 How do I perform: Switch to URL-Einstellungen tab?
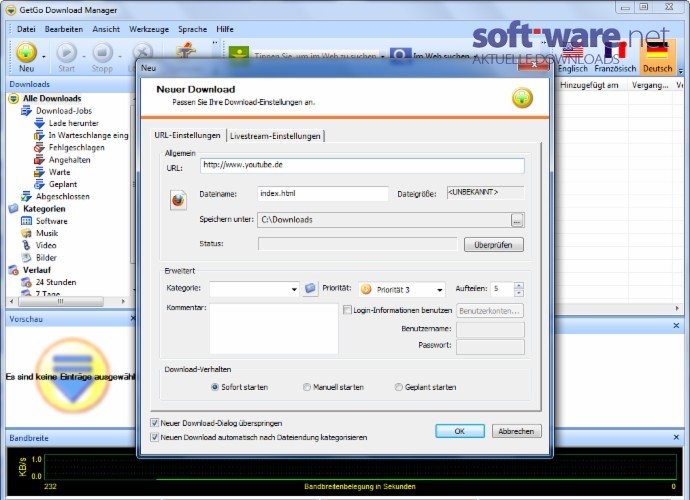[187, 135]
